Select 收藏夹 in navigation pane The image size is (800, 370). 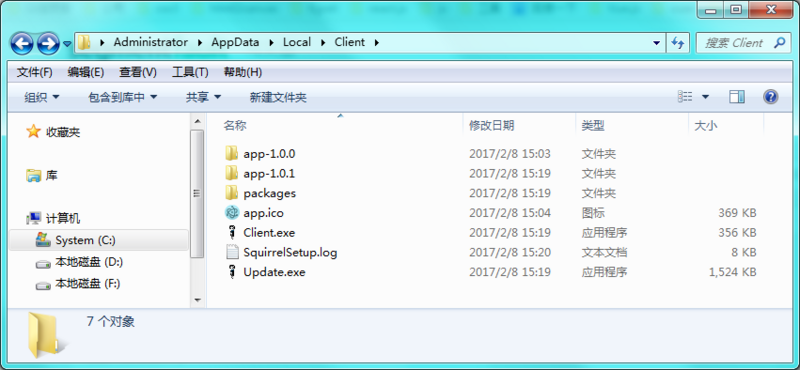click(63, 133)
